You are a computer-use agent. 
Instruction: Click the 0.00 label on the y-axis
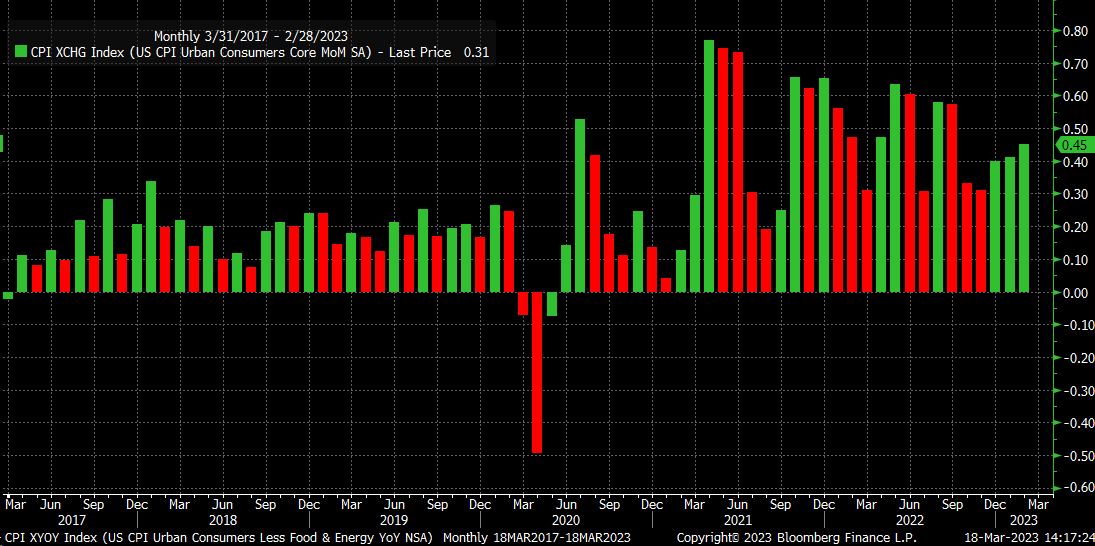[x=1075, y=293]
